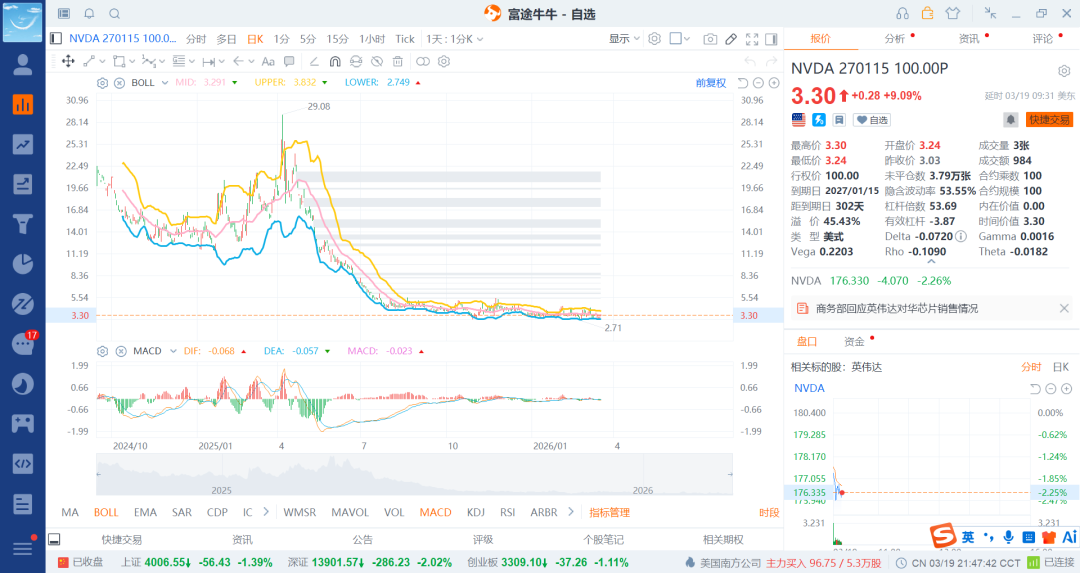Open the messages icon with badge 17
Viewport: 1080px width, 573px height.
tap(23, 344)
